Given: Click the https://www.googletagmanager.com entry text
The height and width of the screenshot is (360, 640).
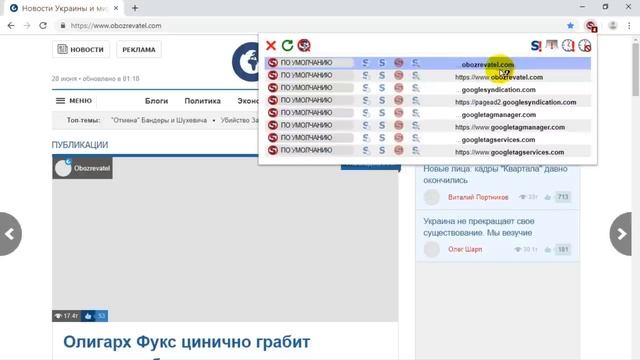Looking at the screenshot, I should click(510, 127).
